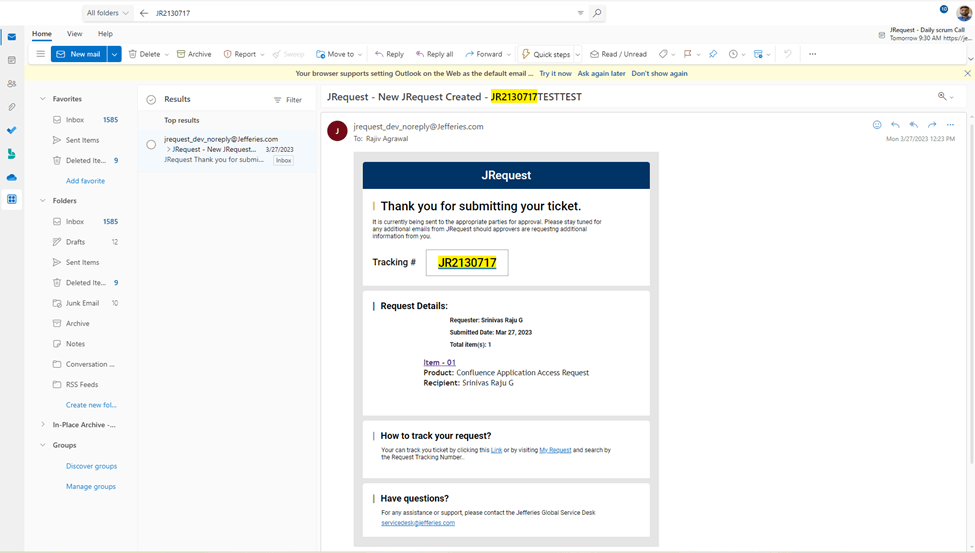Image resolution: width=975 pixels, height=553 pixels.
Task: Switch to the View tab
Action: click(x=75, y=34)
